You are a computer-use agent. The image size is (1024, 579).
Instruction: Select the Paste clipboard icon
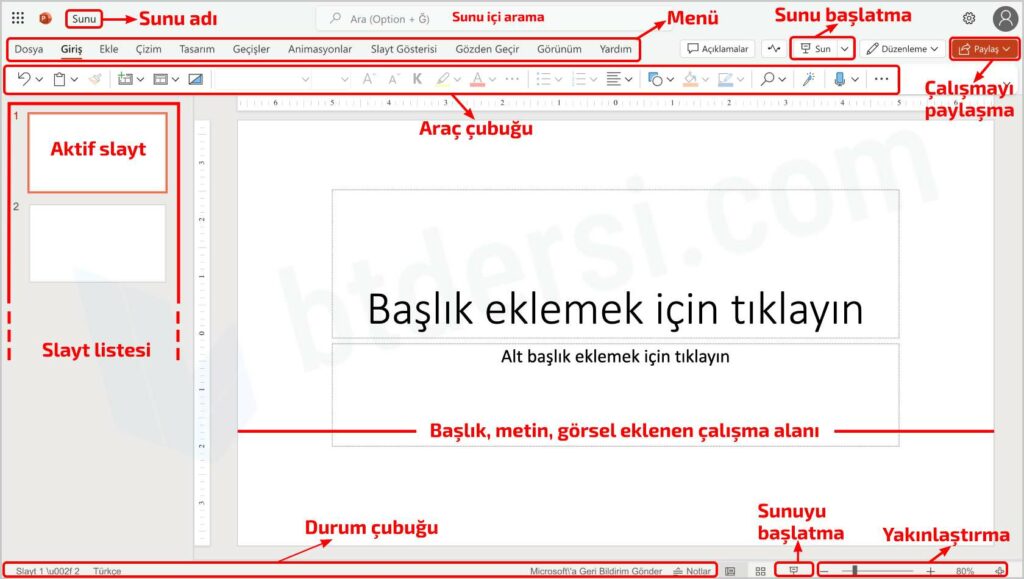[x=58, y=79]
